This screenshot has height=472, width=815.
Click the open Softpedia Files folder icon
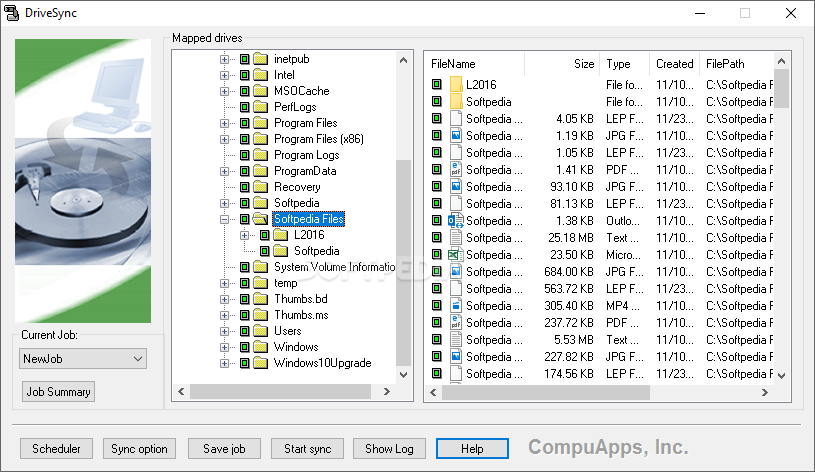(260, 219)
